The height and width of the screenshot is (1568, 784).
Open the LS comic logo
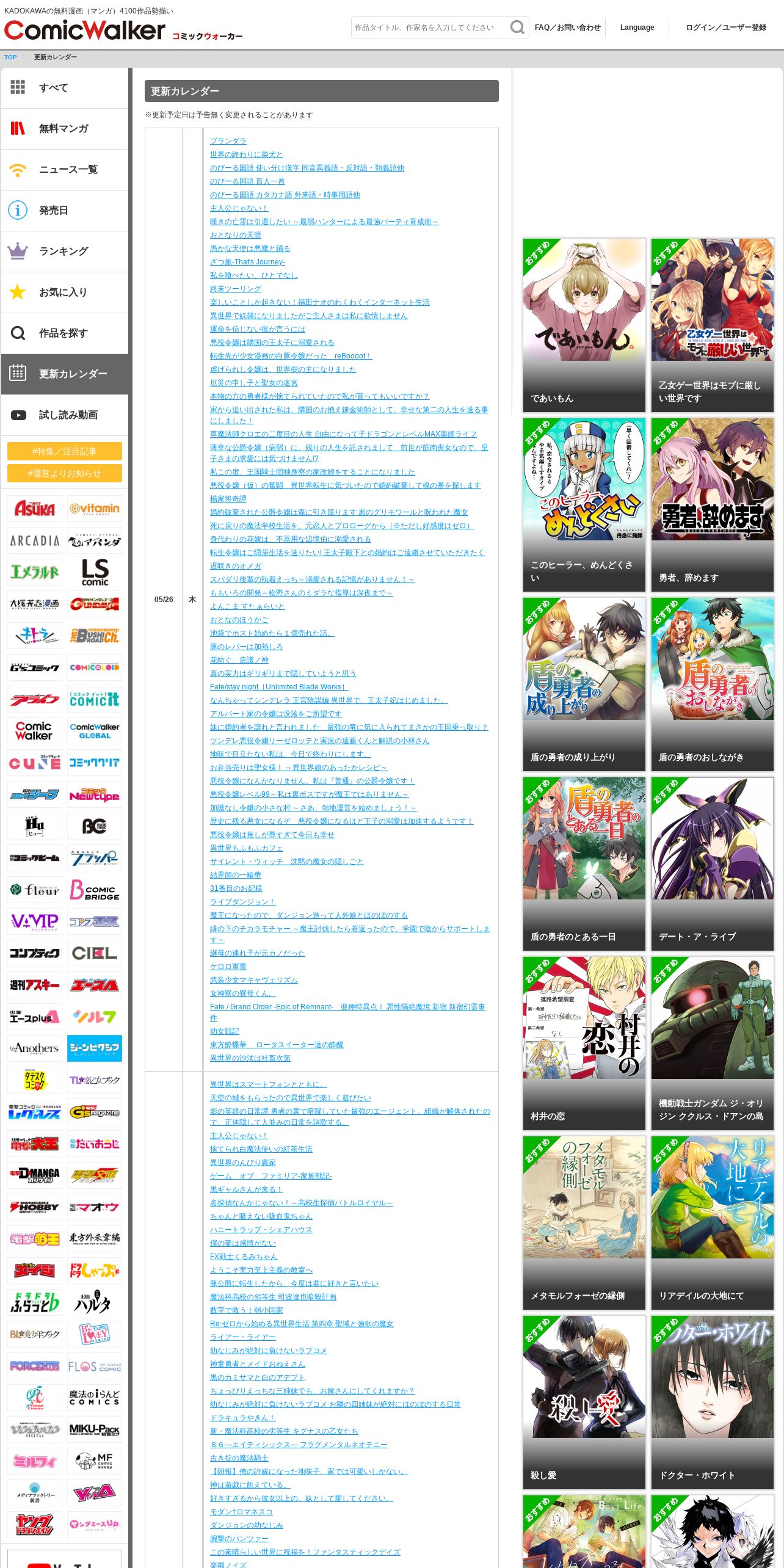pos(95,572)
